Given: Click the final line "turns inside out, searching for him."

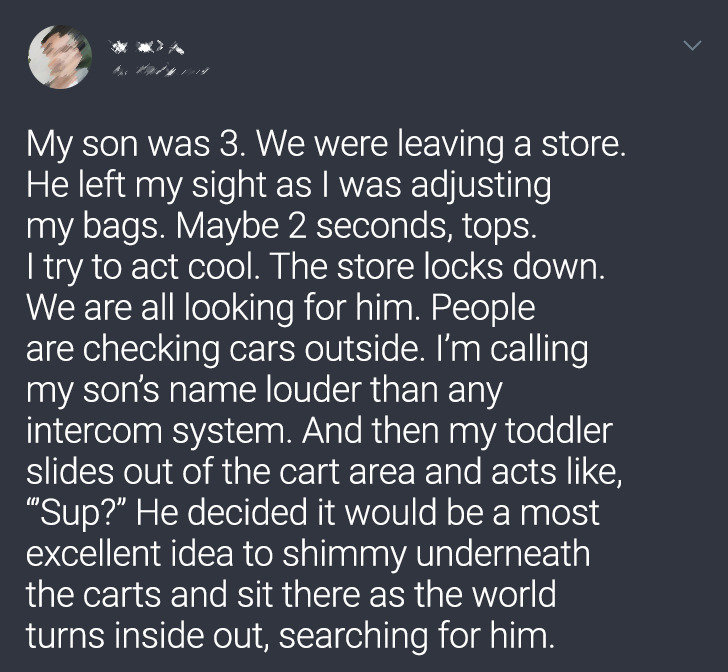Looking at the screenshot, I should pos(290,636).
